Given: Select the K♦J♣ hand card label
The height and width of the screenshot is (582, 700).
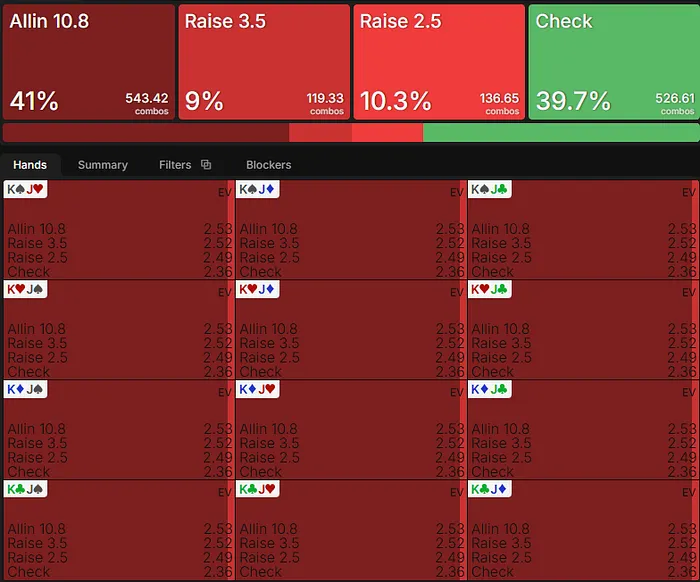Looking at the screenshot, I should coord(490,389).
